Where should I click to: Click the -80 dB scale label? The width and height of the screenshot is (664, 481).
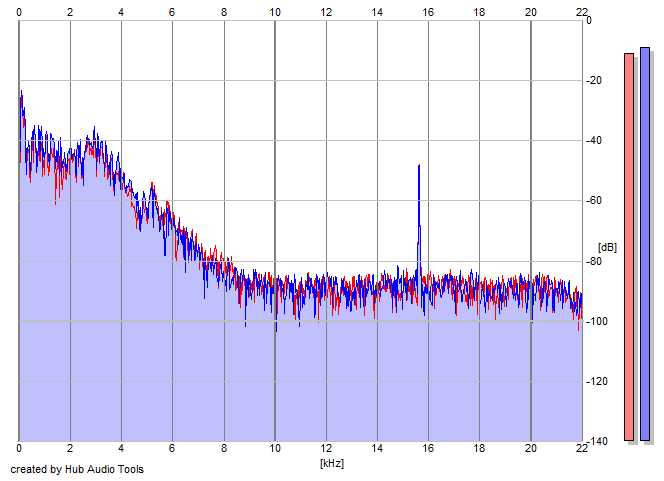click(594, 261)
